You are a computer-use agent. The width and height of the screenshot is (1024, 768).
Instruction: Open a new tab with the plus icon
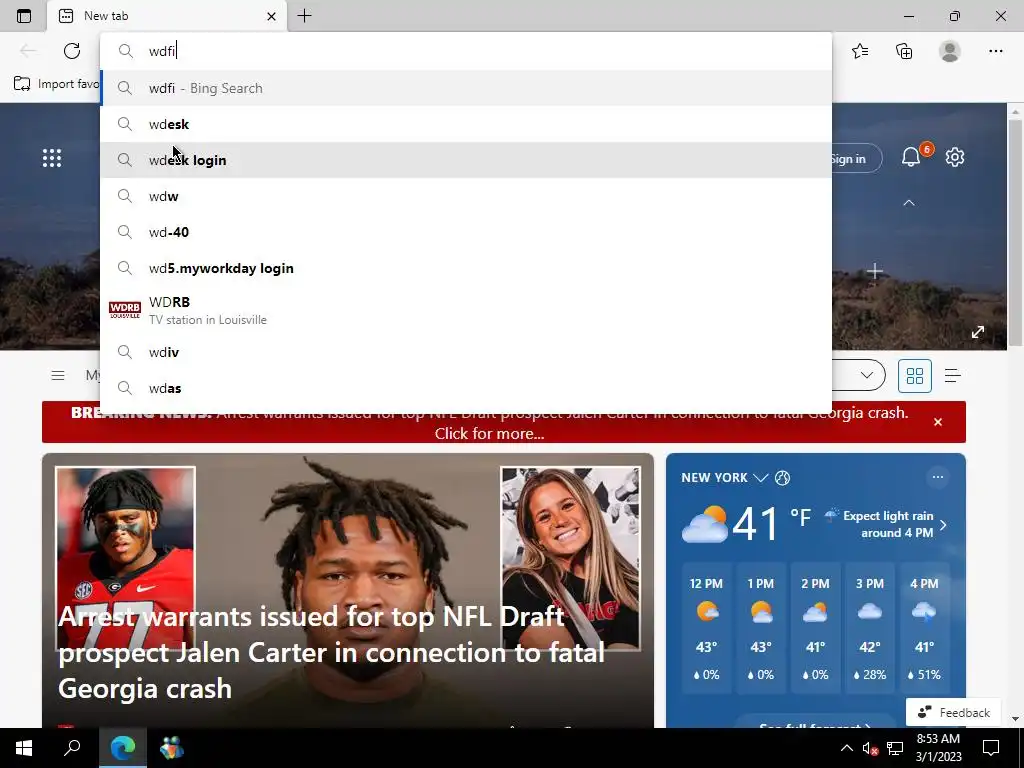[304, 16]
